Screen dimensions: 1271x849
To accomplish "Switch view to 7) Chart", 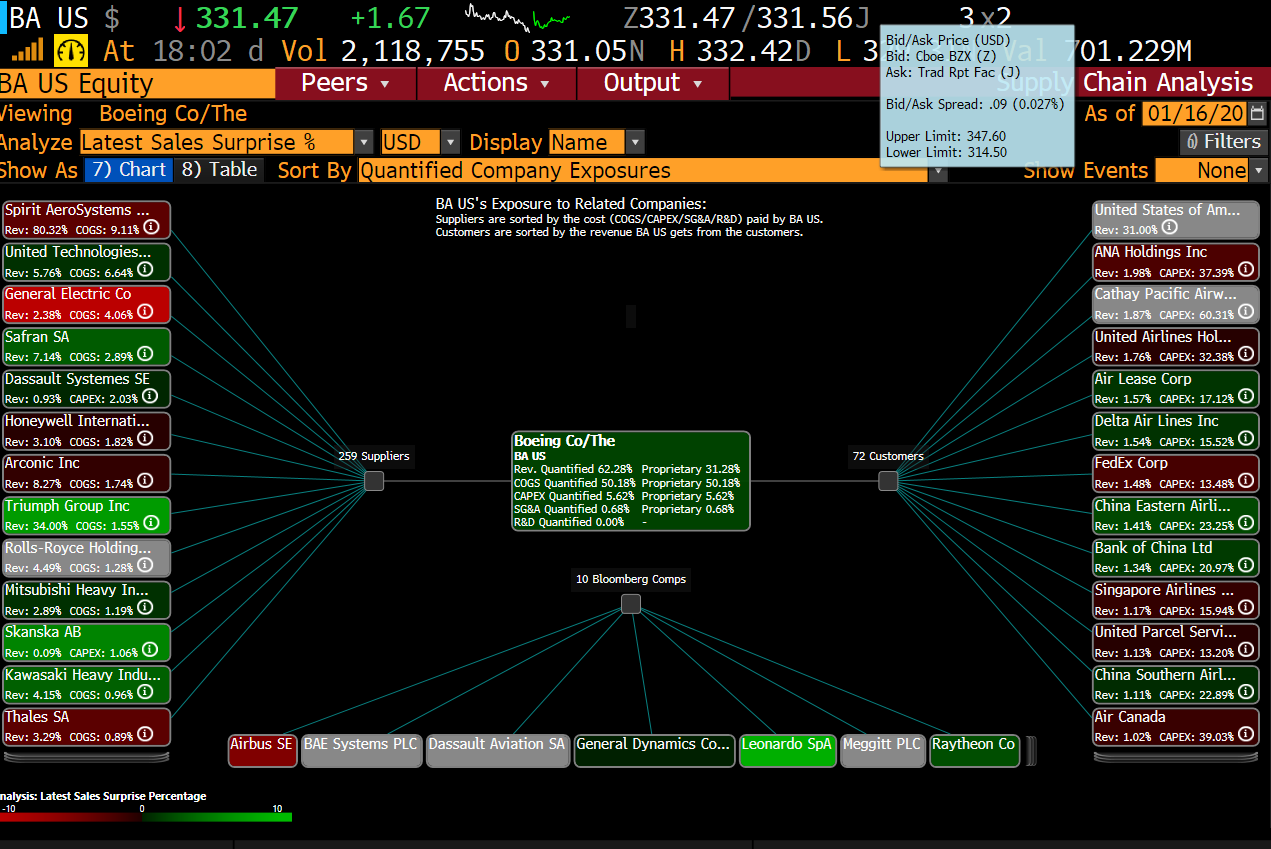I will [128, 170].
